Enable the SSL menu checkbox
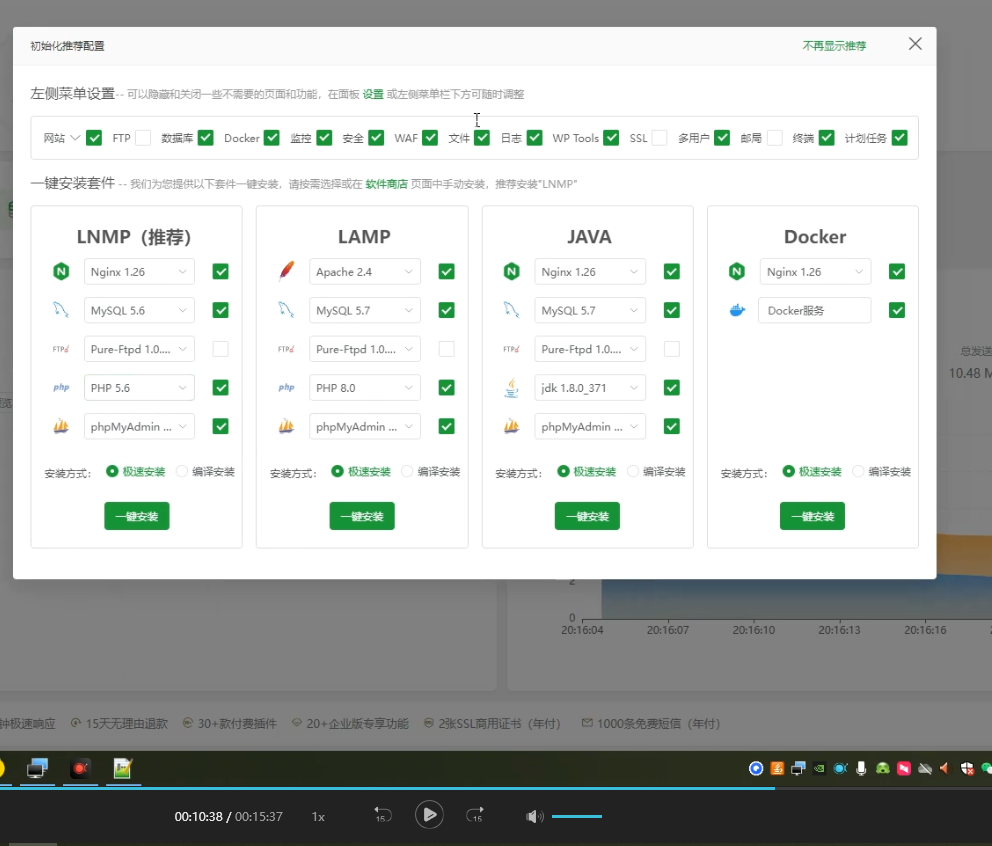This screenshot has width=992, height=846. [660, 138]
